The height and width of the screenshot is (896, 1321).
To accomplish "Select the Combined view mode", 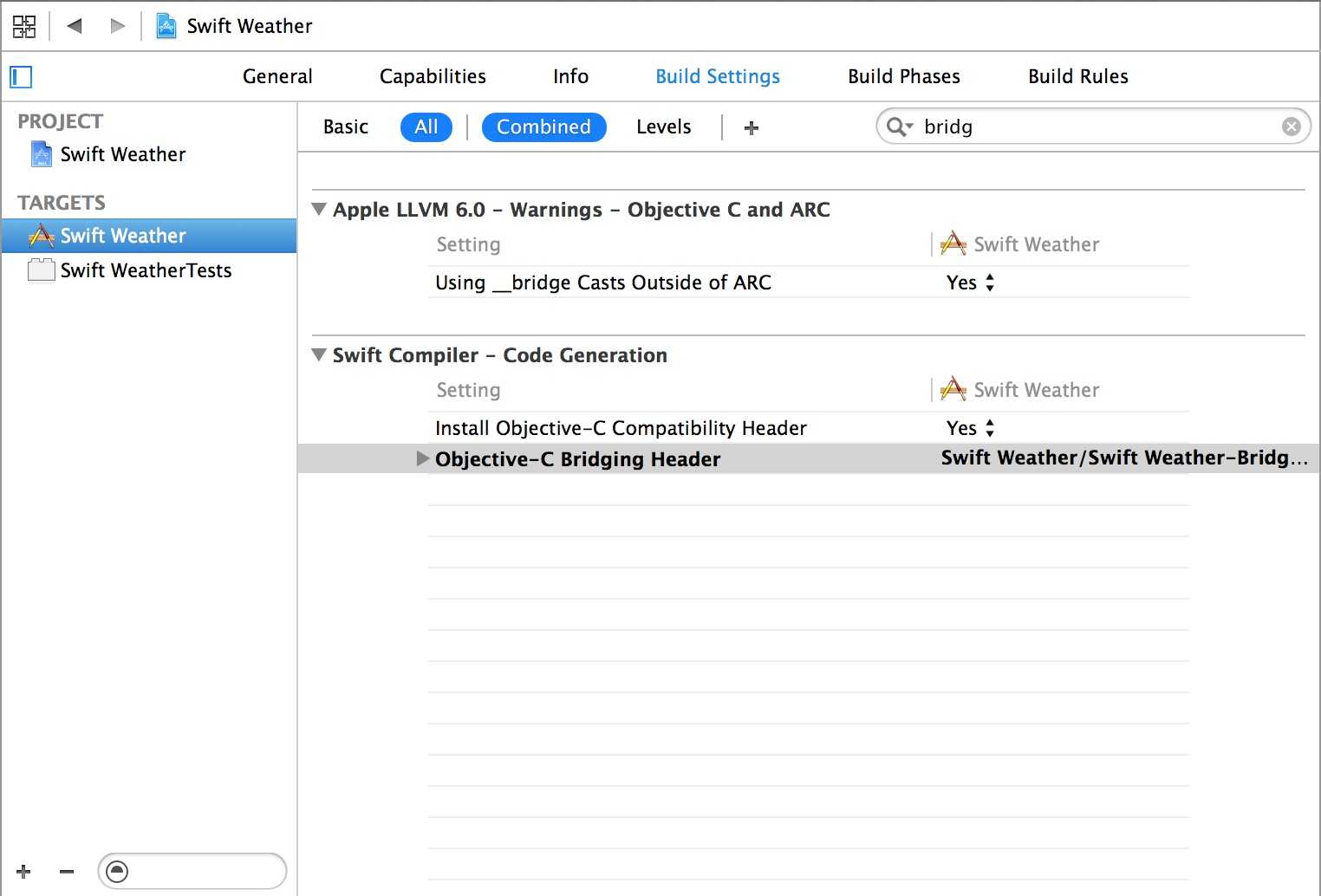I will coord(543,127).
